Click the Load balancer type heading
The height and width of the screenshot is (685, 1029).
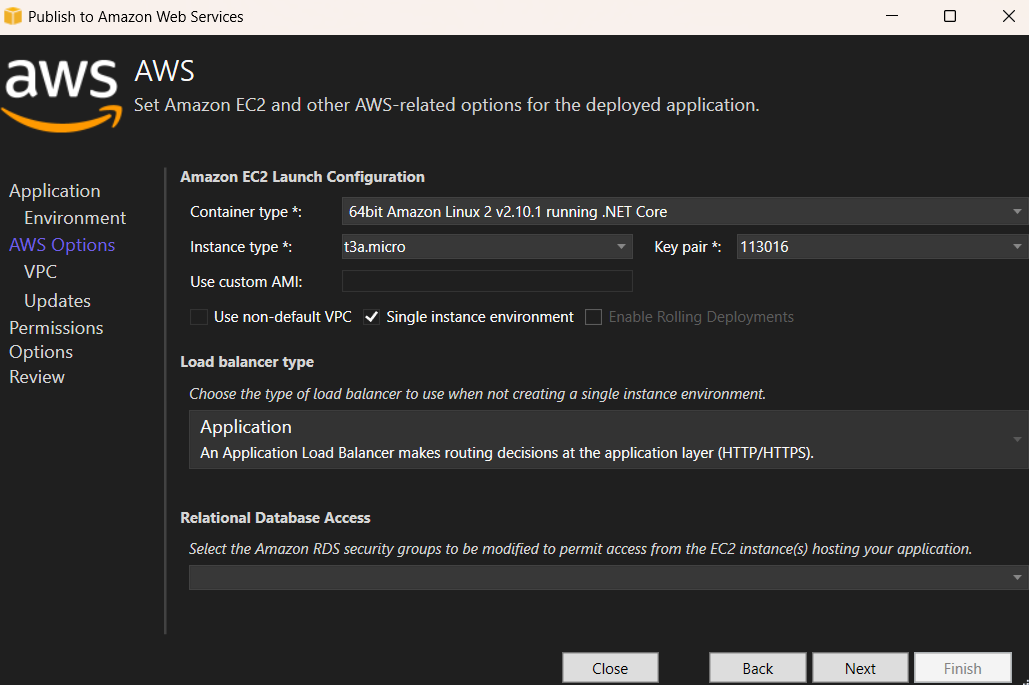coord(247,362)
